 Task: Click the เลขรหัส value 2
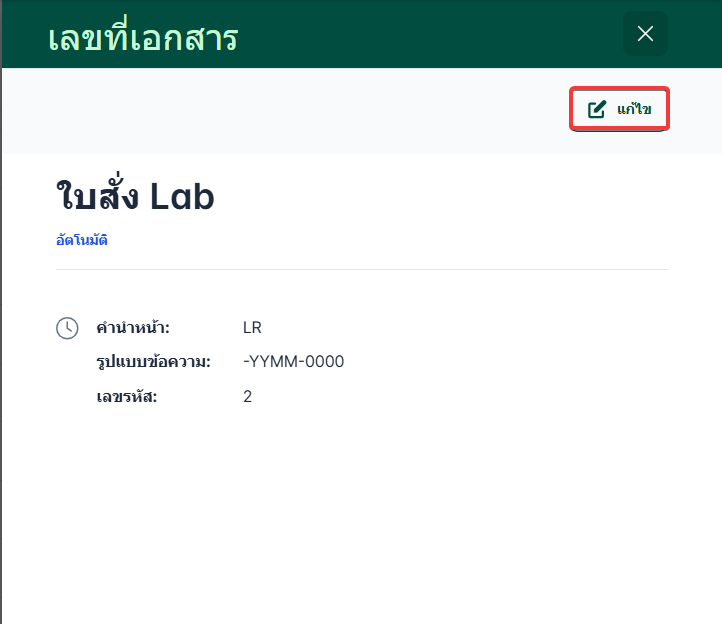coord(247,397)
